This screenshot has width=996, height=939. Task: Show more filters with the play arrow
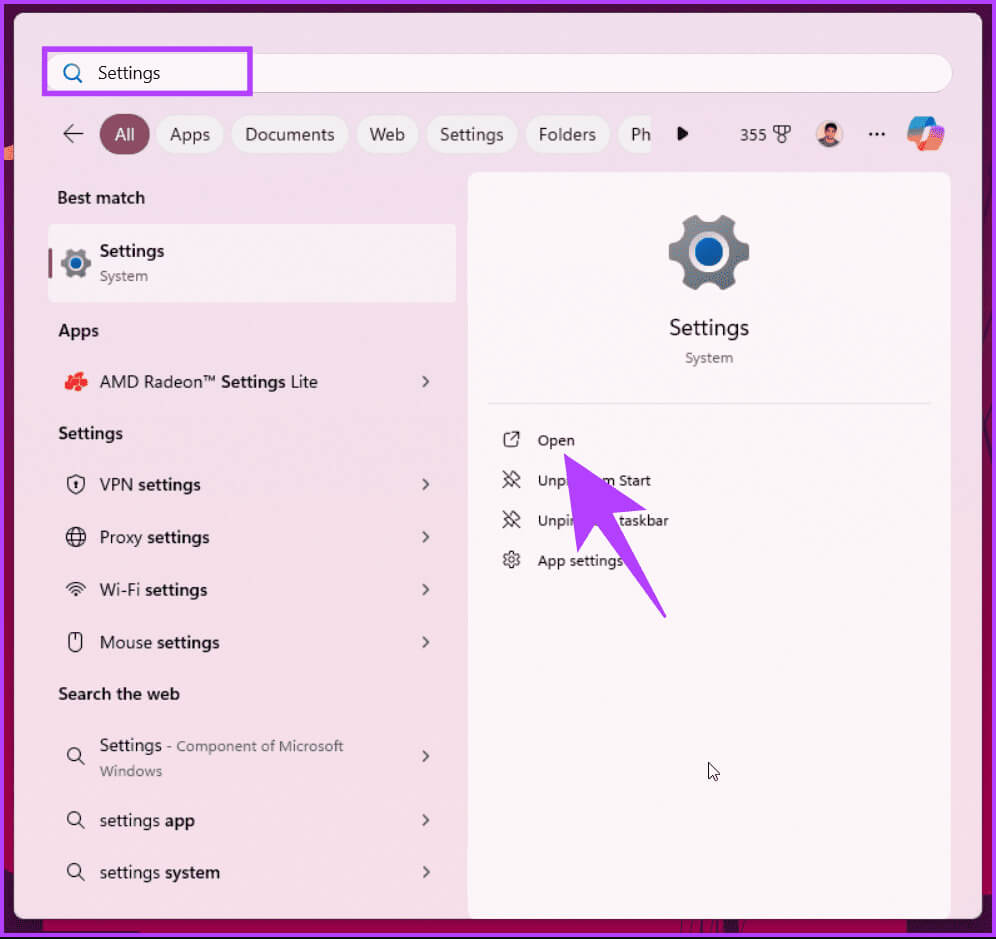(x=682, y=134)
